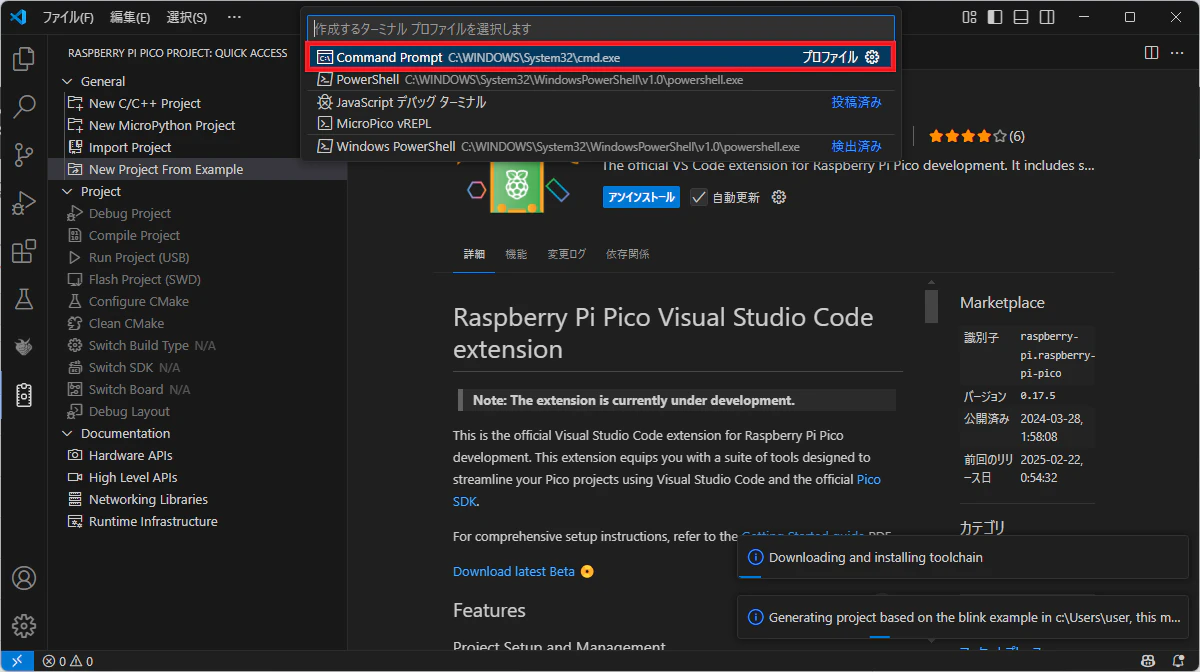Open the 選択(S) menu

(x=186, y=17)
